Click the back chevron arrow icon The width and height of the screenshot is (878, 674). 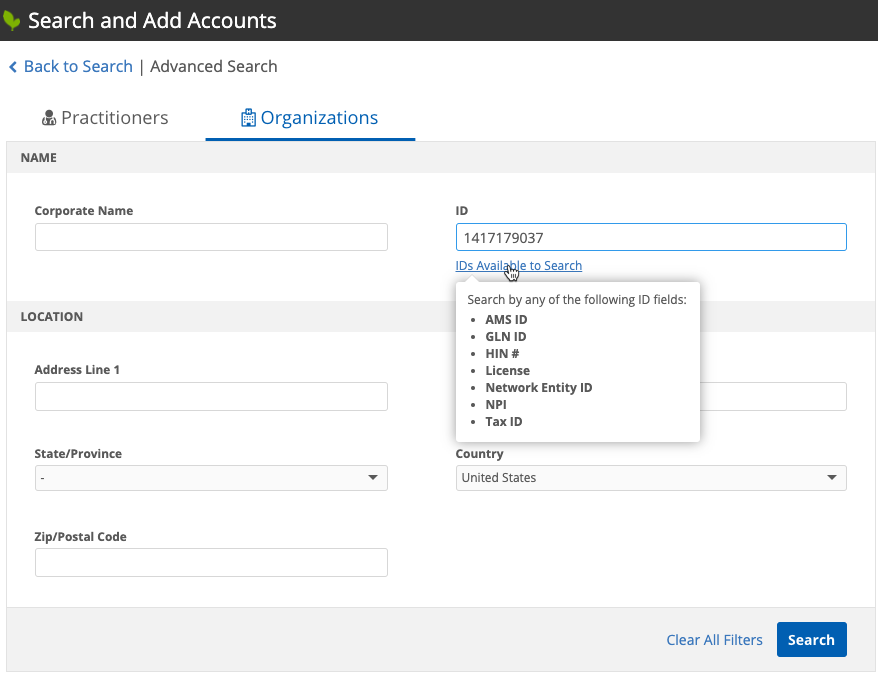pos(13,67)
